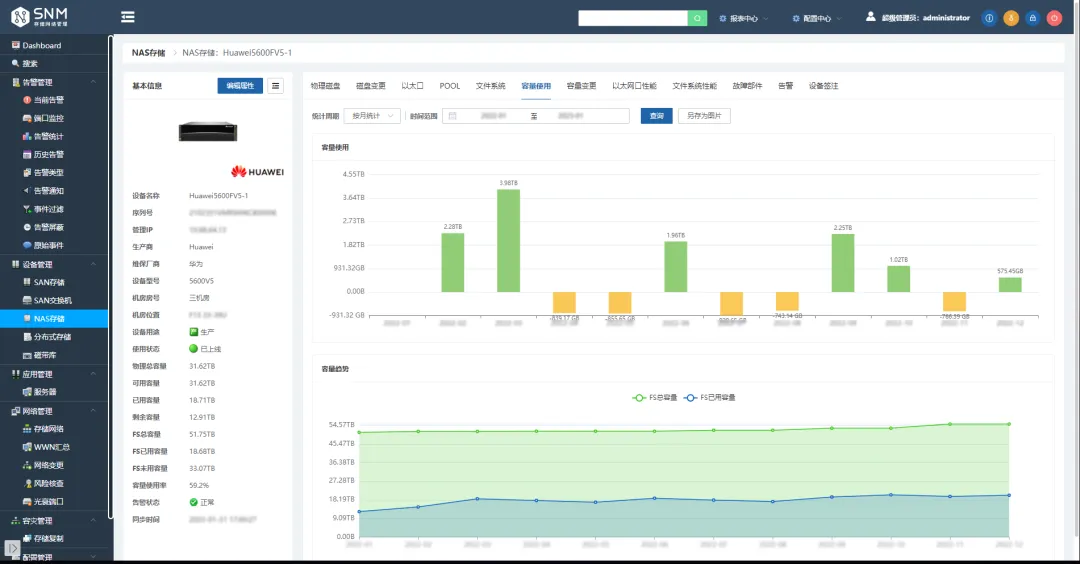Screen dimensions: 1080x564
Task: Toggle FS已用容量 series in the chart legend
Action: click(x=709, y=397)
